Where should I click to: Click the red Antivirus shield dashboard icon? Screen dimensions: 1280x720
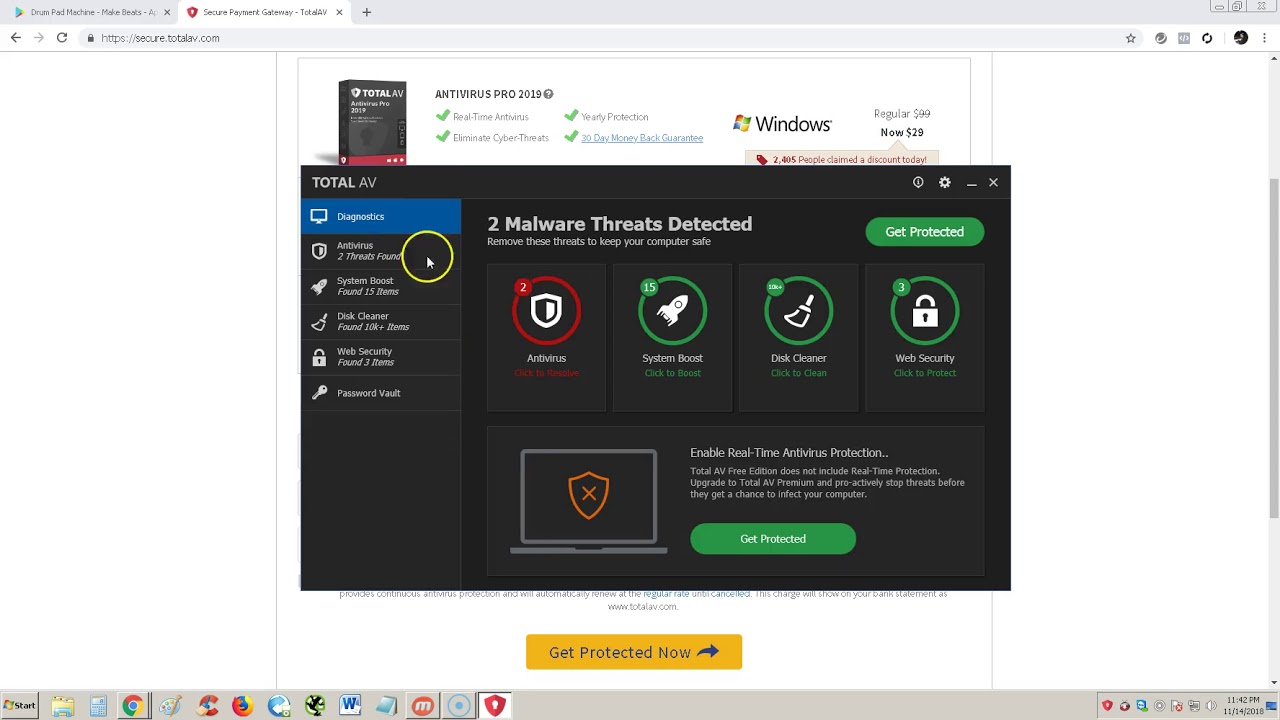(x=546, y=311)
